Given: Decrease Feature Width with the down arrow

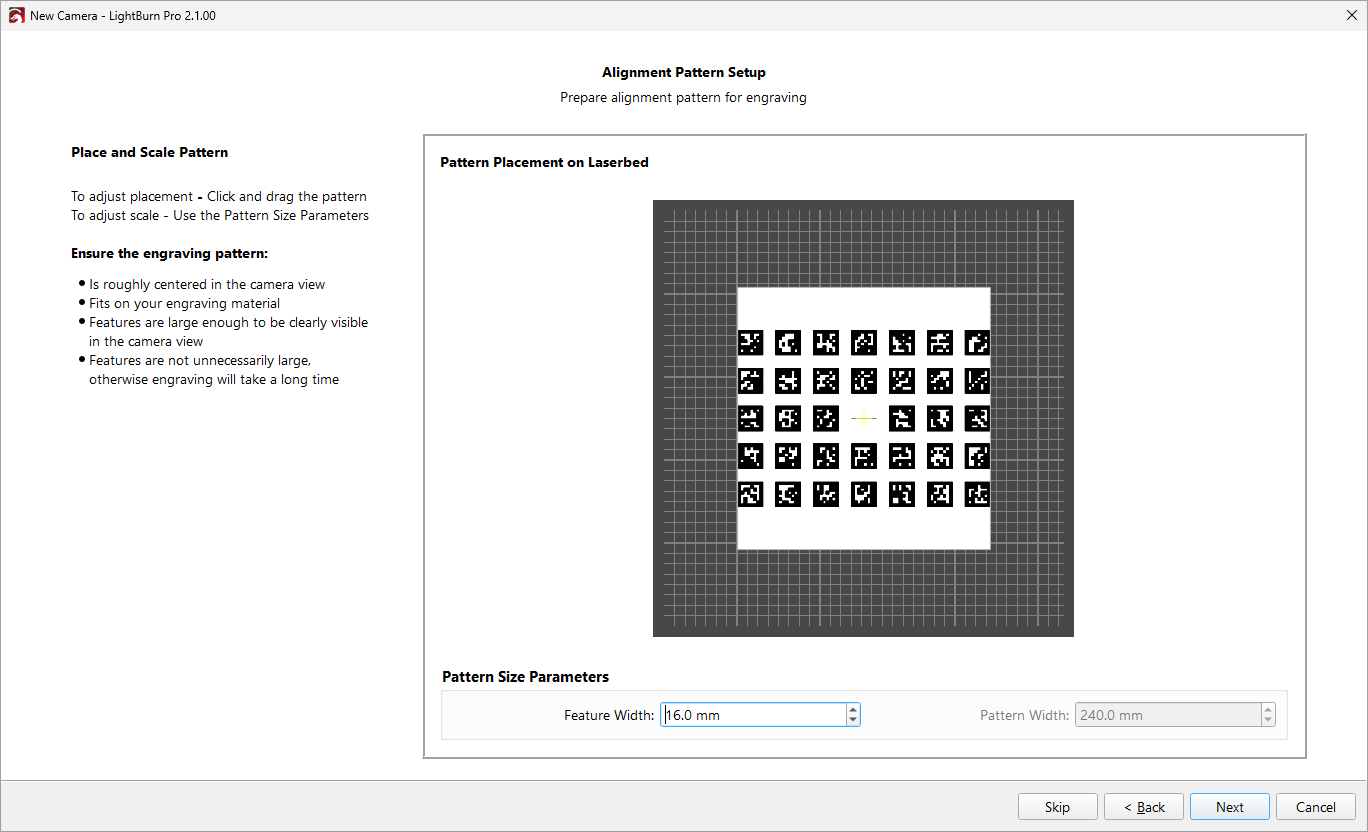Looking at the screenshot, I should [x=853, y=720].
